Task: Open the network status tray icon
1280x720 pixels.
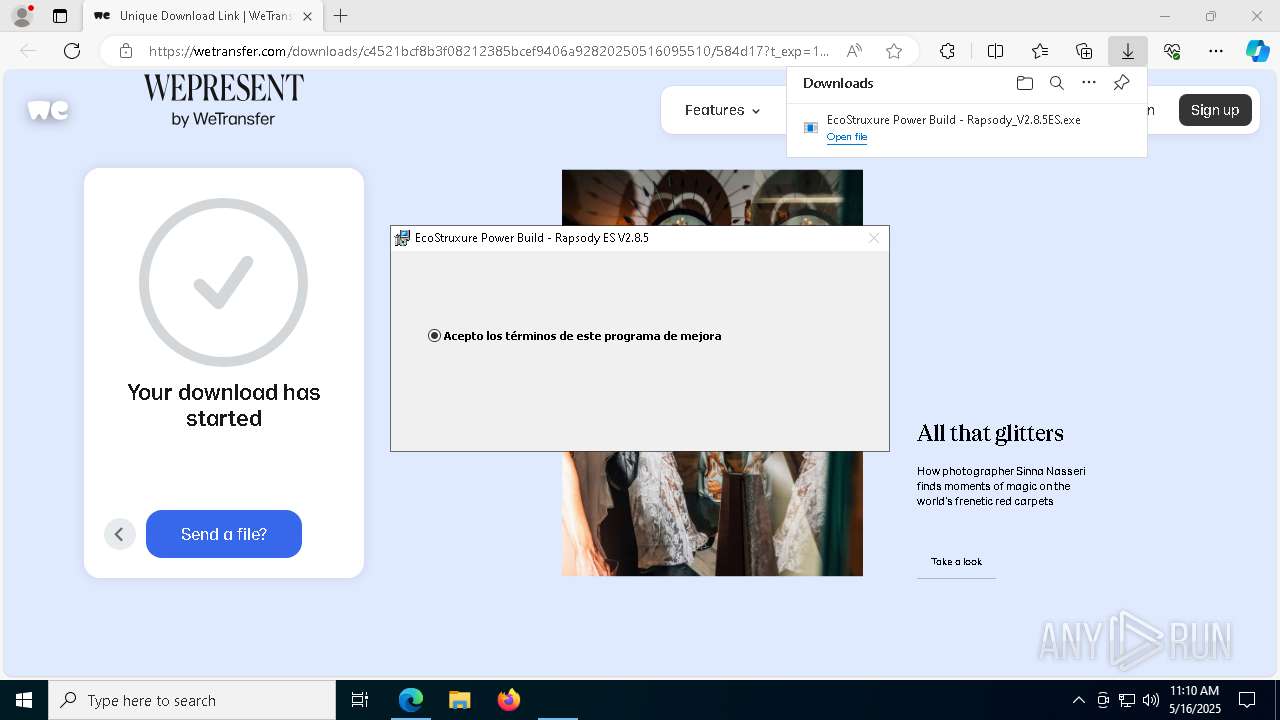Action: [x=1127, y=700]
